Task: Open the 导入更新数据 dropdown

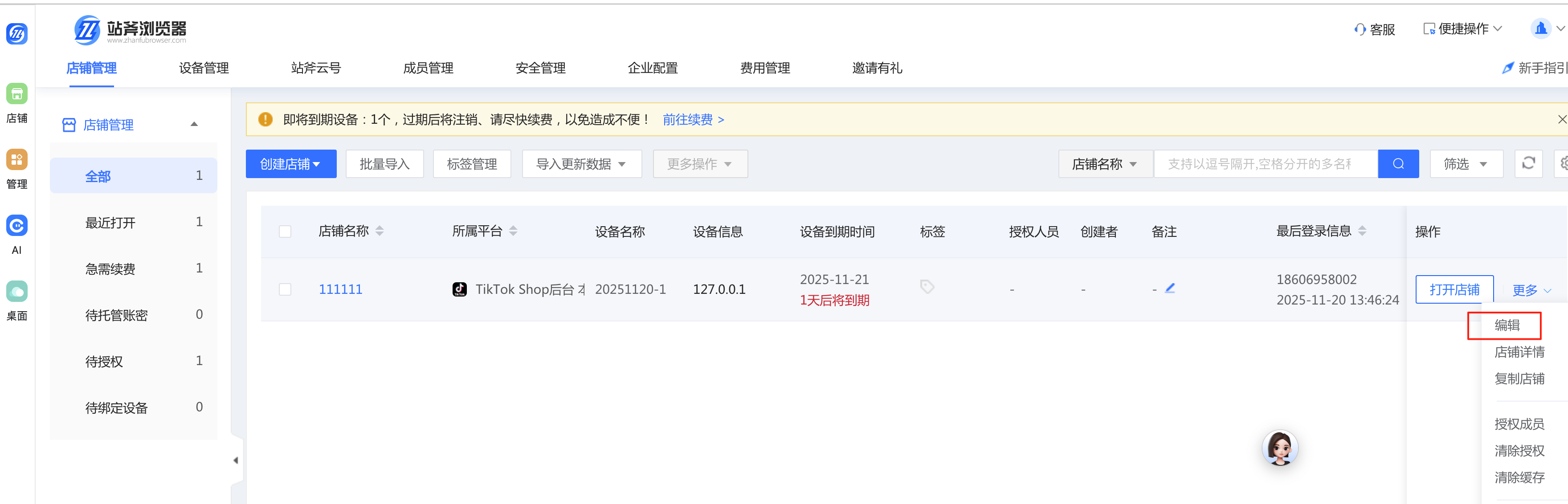Action: click(581, 164)
